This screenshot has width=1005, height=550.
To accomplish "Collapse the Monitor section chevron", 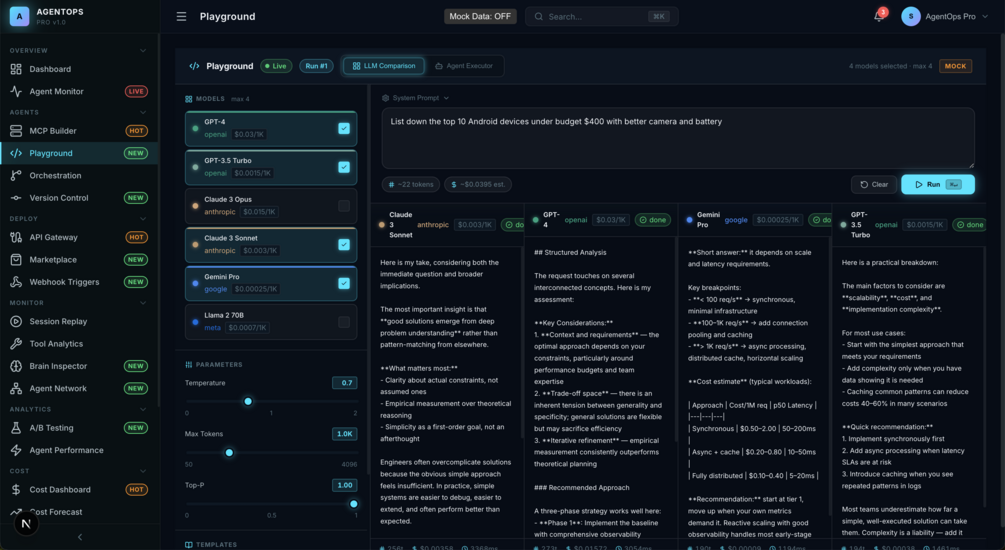I will click(142, 303).
